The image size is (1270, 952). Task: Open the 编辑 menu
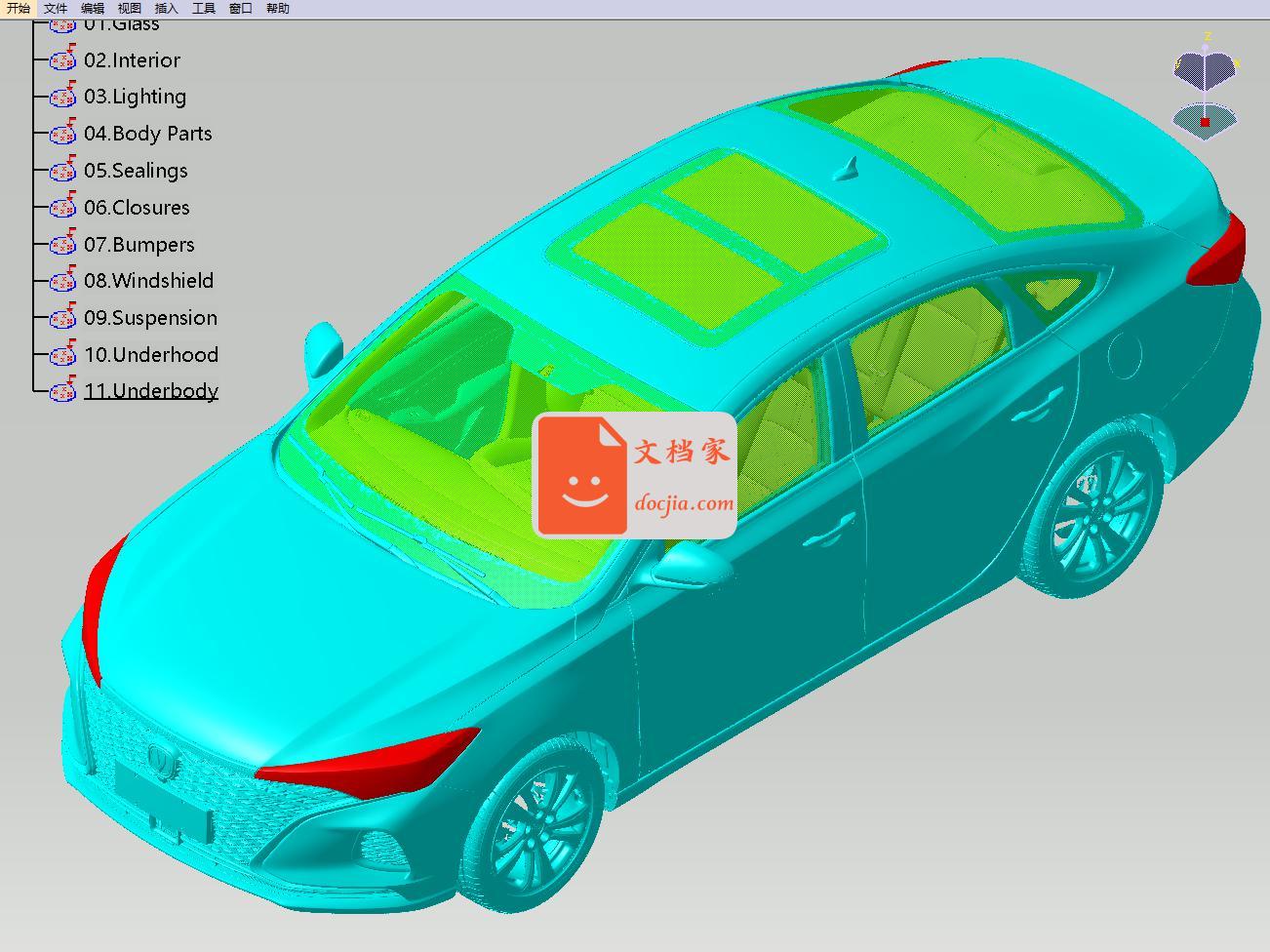point(93,8)
